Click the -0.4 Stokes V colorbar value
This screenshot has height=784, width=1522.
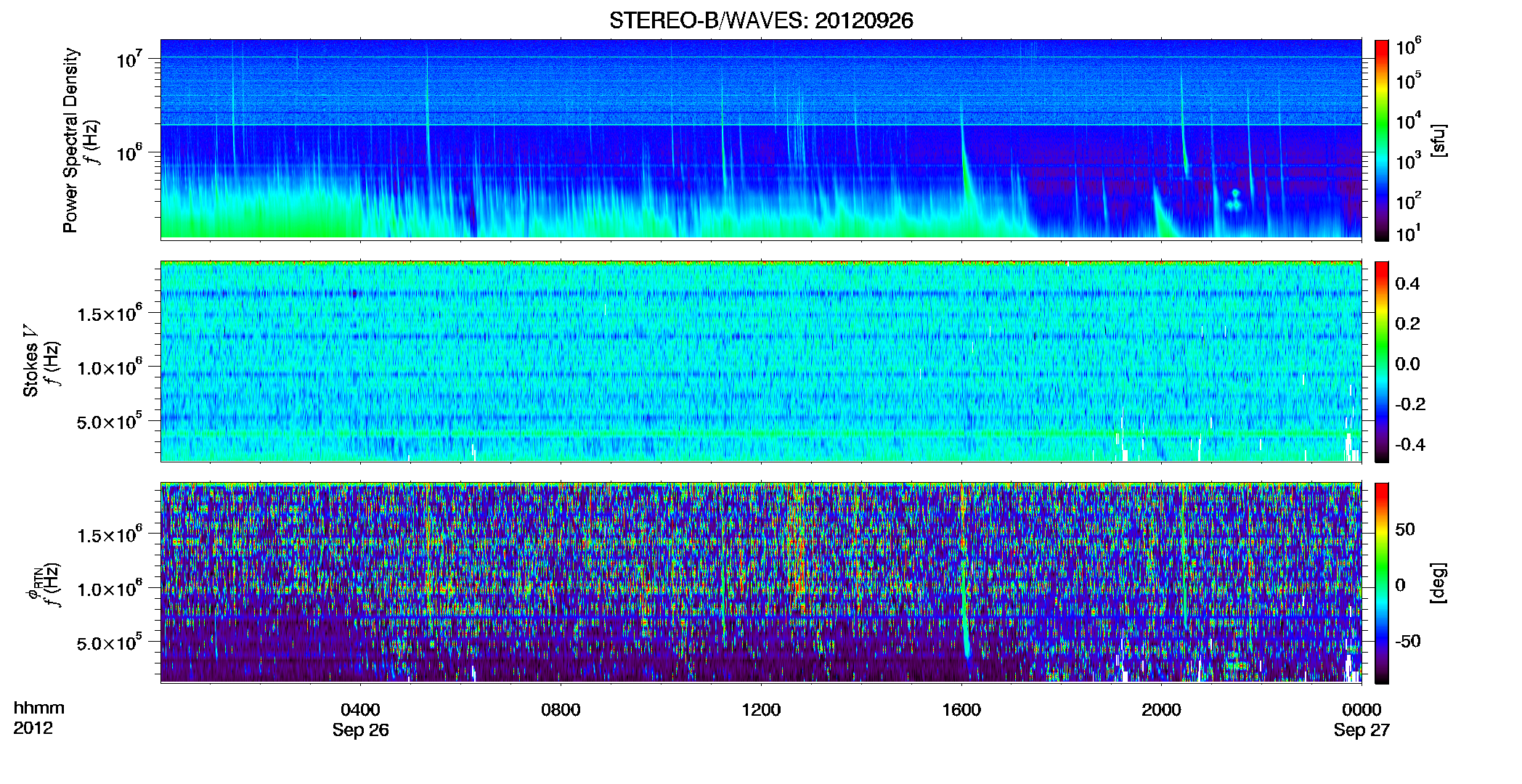click(1410, 444)
